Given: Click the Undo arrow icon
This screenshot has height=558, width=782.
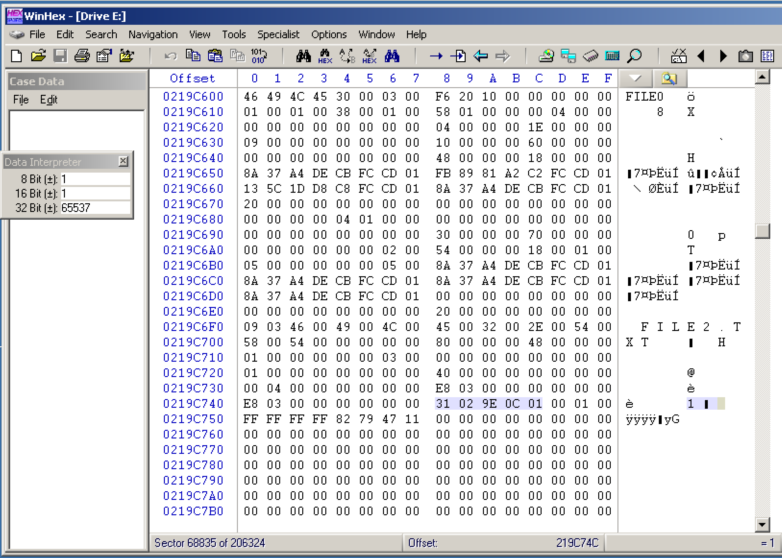Looking at the screenshot, I should (171, 56).
